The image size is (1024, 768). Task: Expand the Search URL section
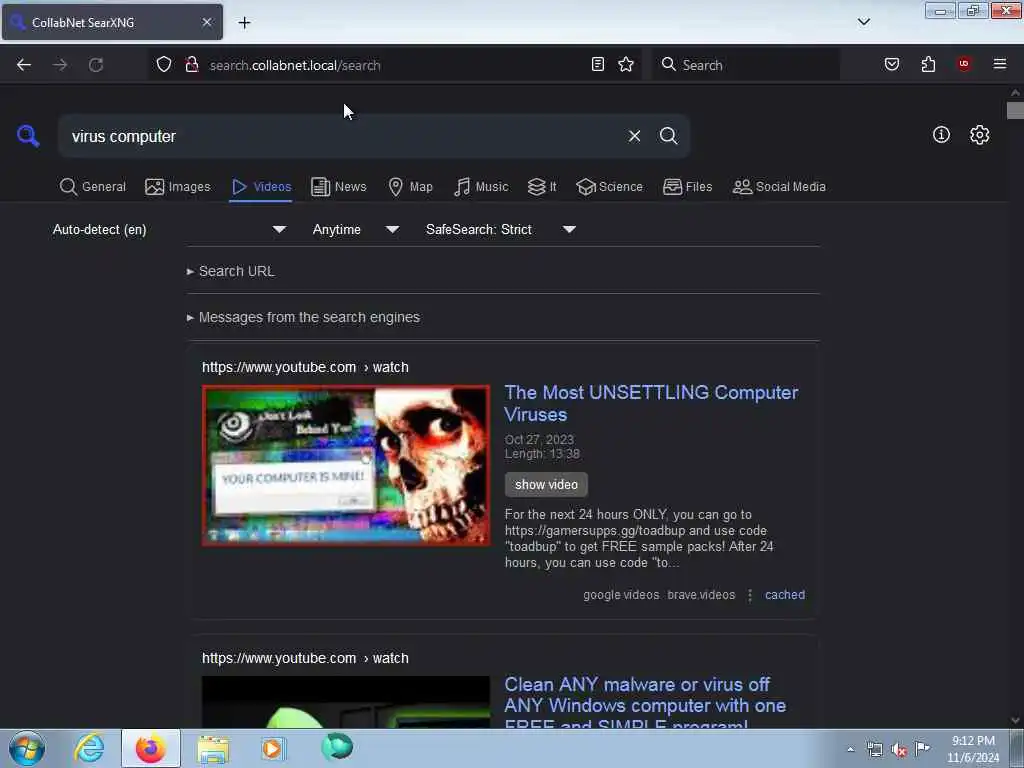231,271
